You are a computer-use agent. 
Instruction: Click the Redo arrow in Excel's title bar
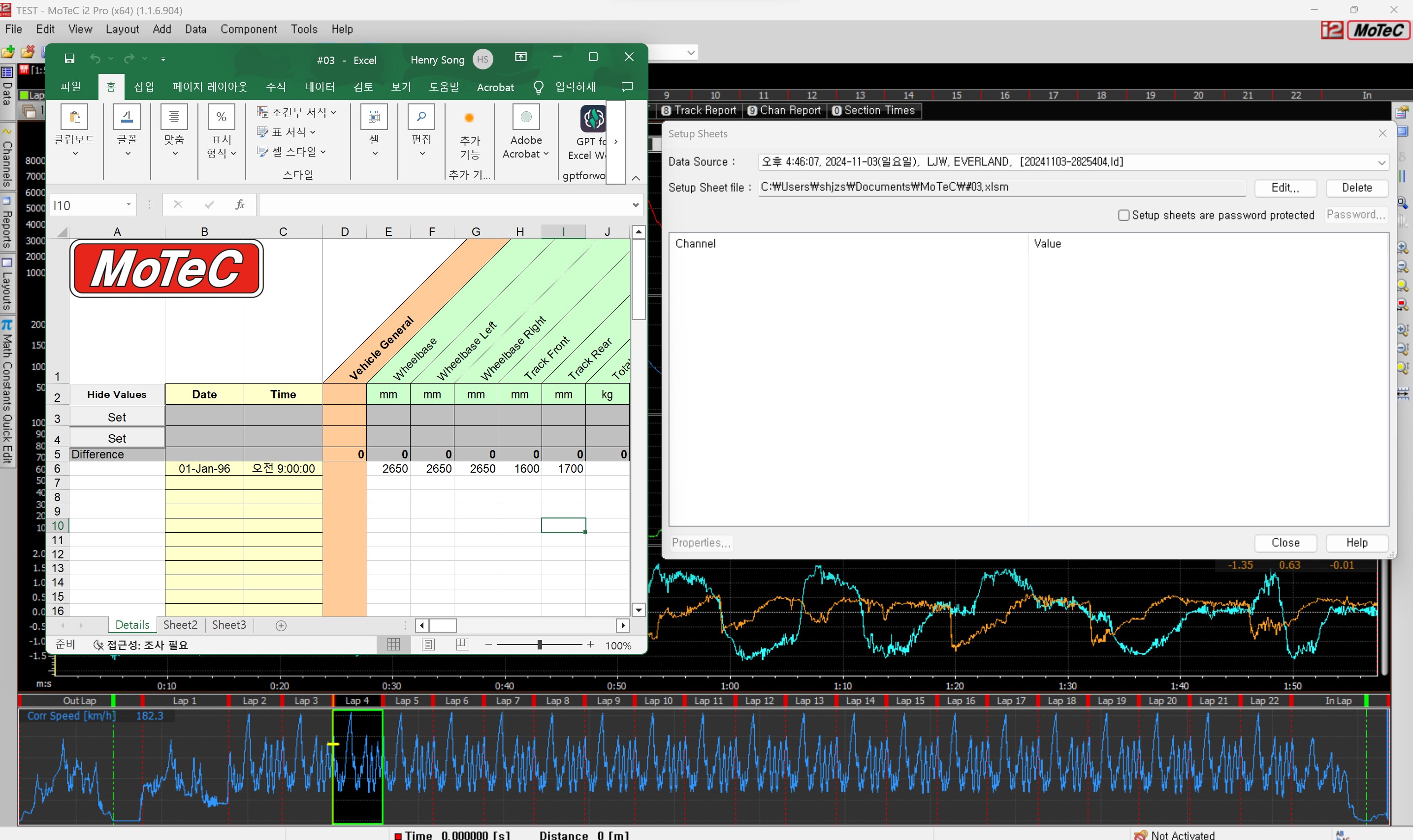tap(129, 58)
